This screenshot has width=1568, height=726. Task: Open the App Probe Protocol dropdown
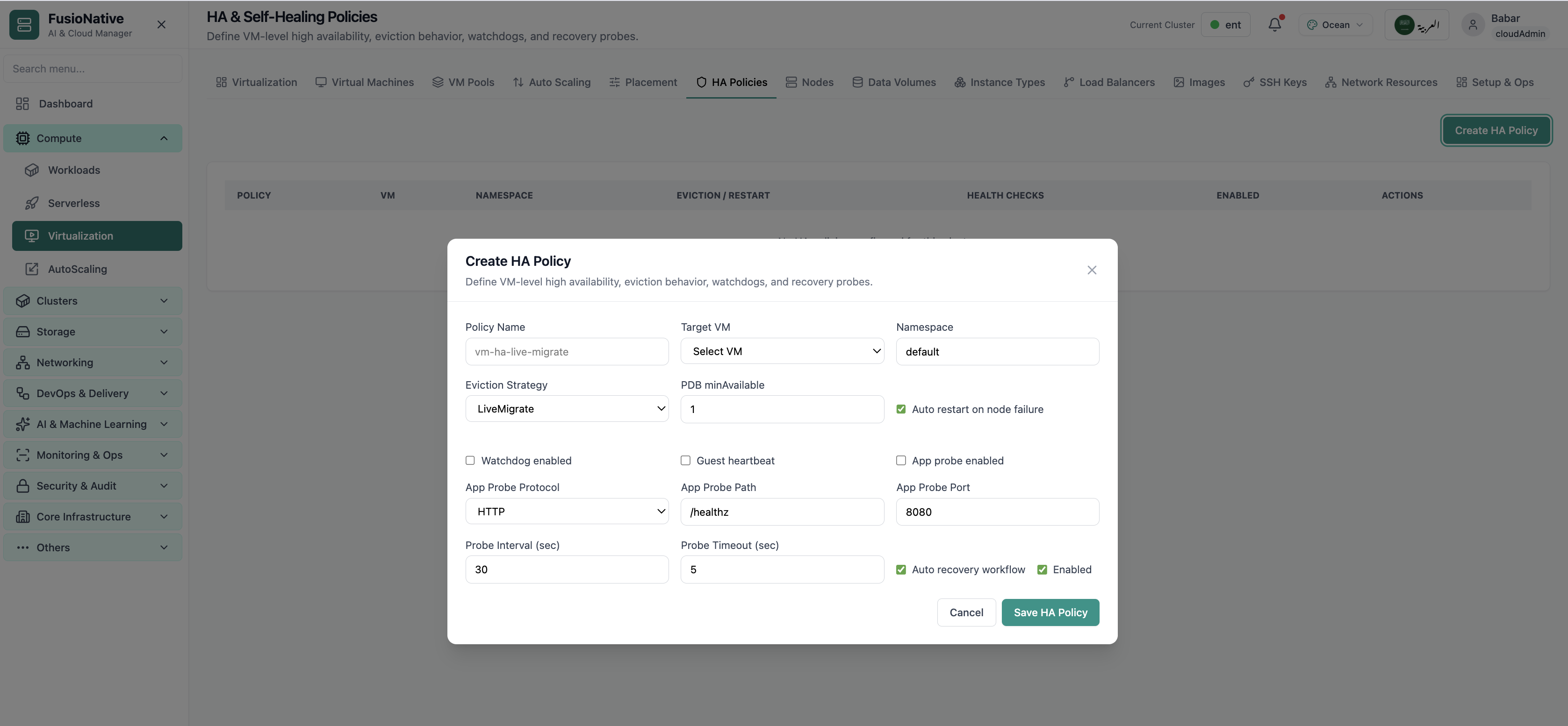pos(567,512)
